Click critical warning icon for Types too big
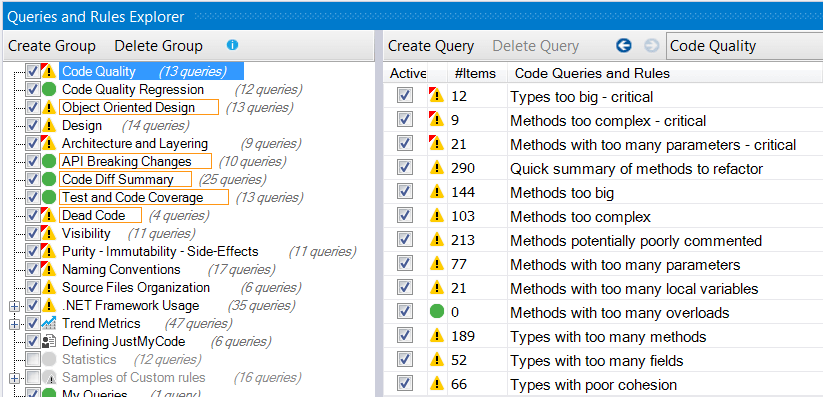 [436, 97]
